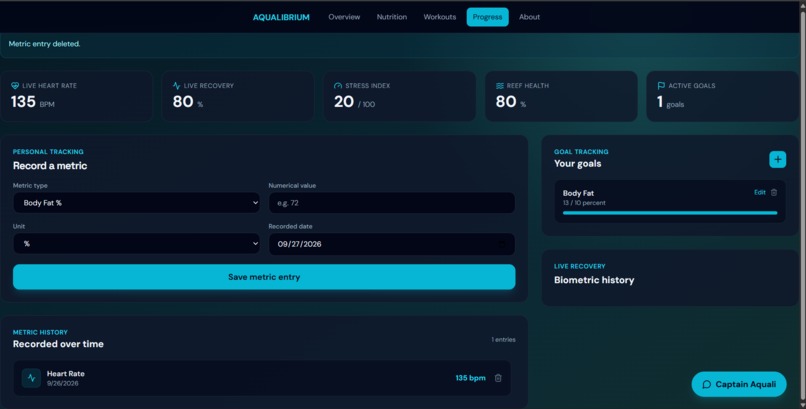Image resolution: width=806 pixels, height=409 pixels.
Task: Click the '9/26/2026' date under Heart Rate
Action: 63,383
